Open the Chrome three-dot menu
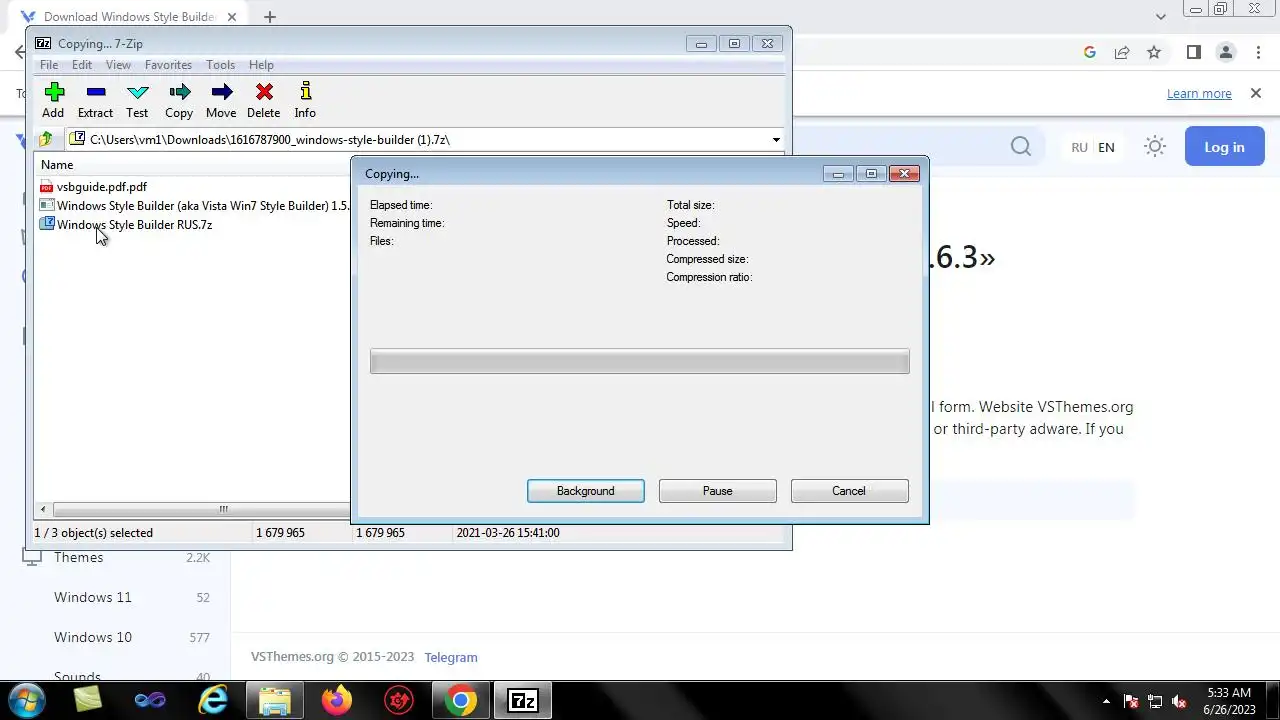 pyautogui.click(x=1257, y=52)
